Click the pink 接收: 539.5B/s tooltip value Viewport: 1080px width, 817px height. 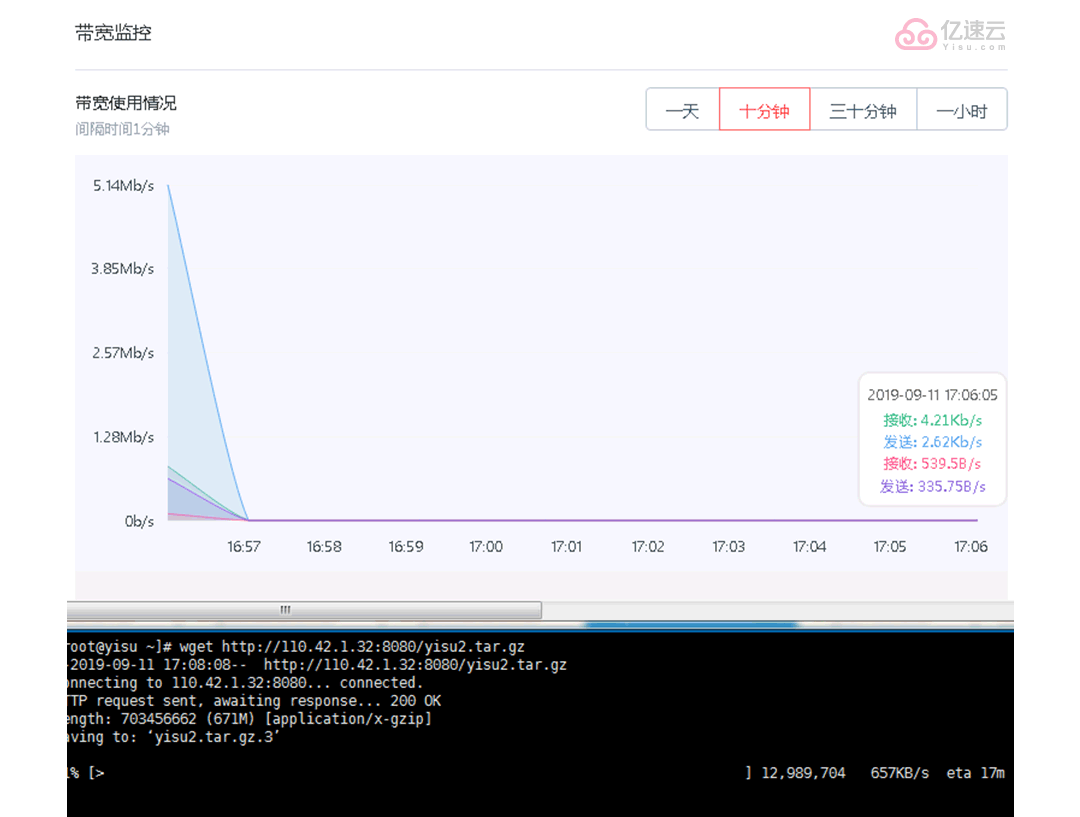point(933,464)
